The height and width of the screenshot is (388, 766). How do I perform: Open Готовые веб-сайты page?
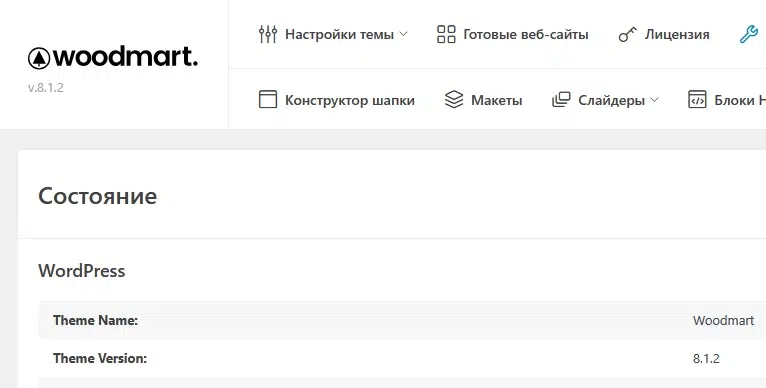tap(526, 35)
